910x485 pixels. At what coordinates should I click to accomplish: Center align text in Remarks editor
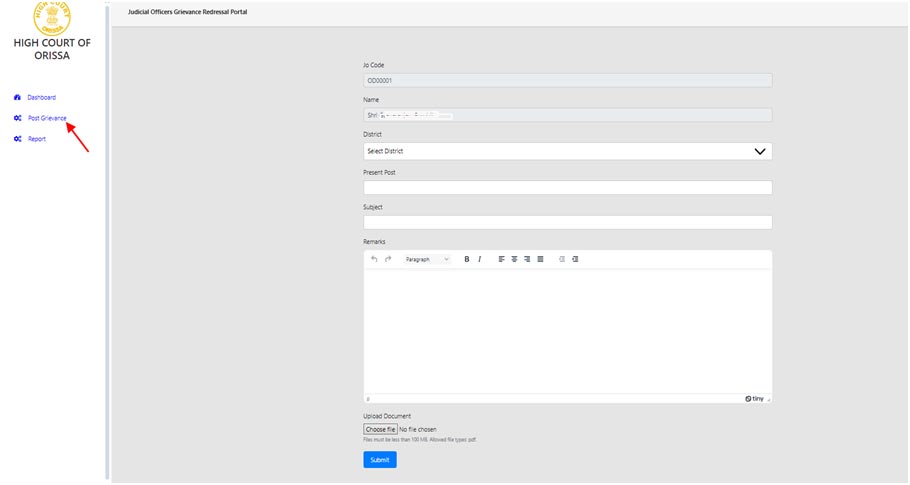pos(515,259)
